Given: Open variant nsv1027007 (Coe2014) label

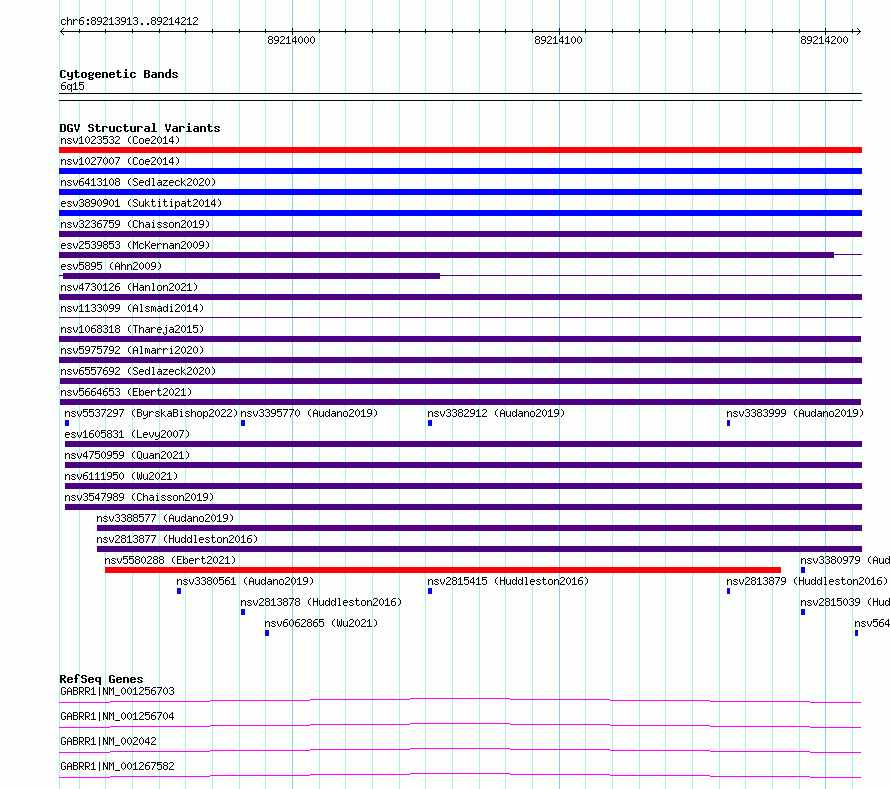Looking at the screenshot, I should tap(120, 161).
